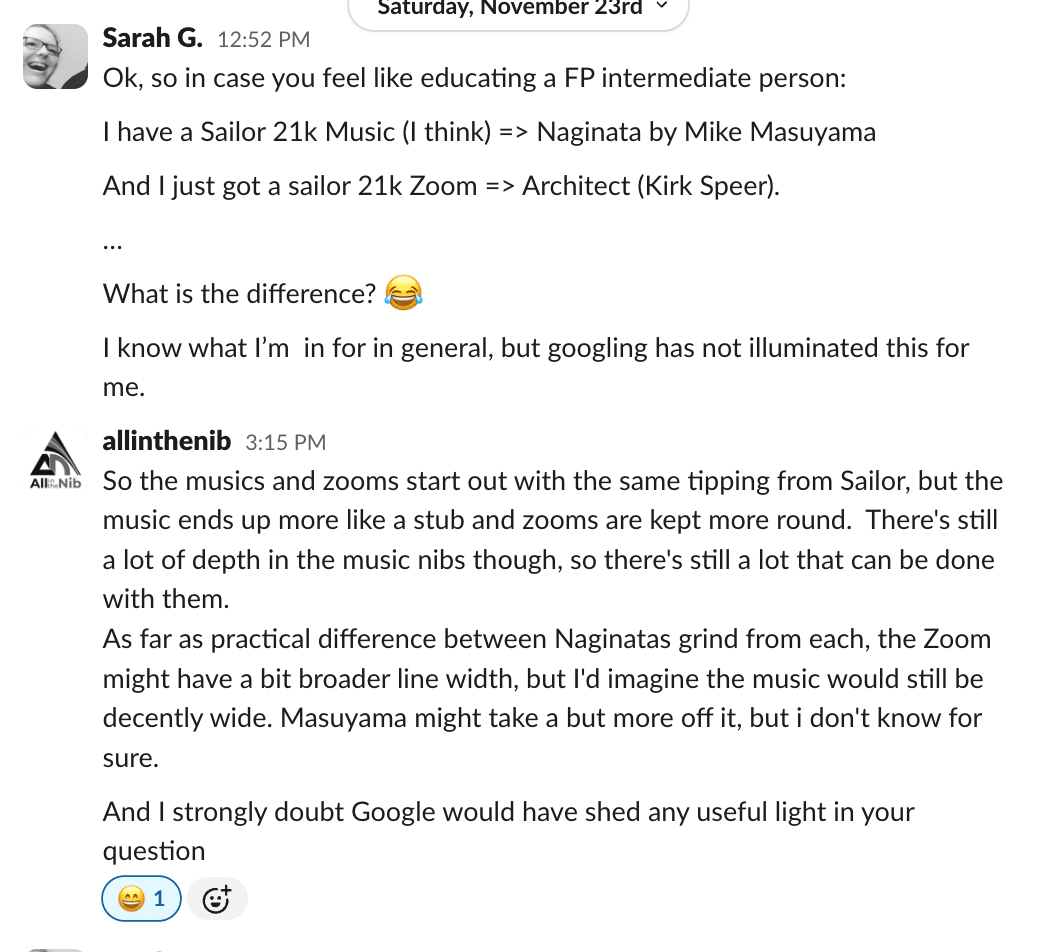Open the Saturday, November 23rd date dropdown
This screenshot has width=1040, height=952.
point(518,9)
